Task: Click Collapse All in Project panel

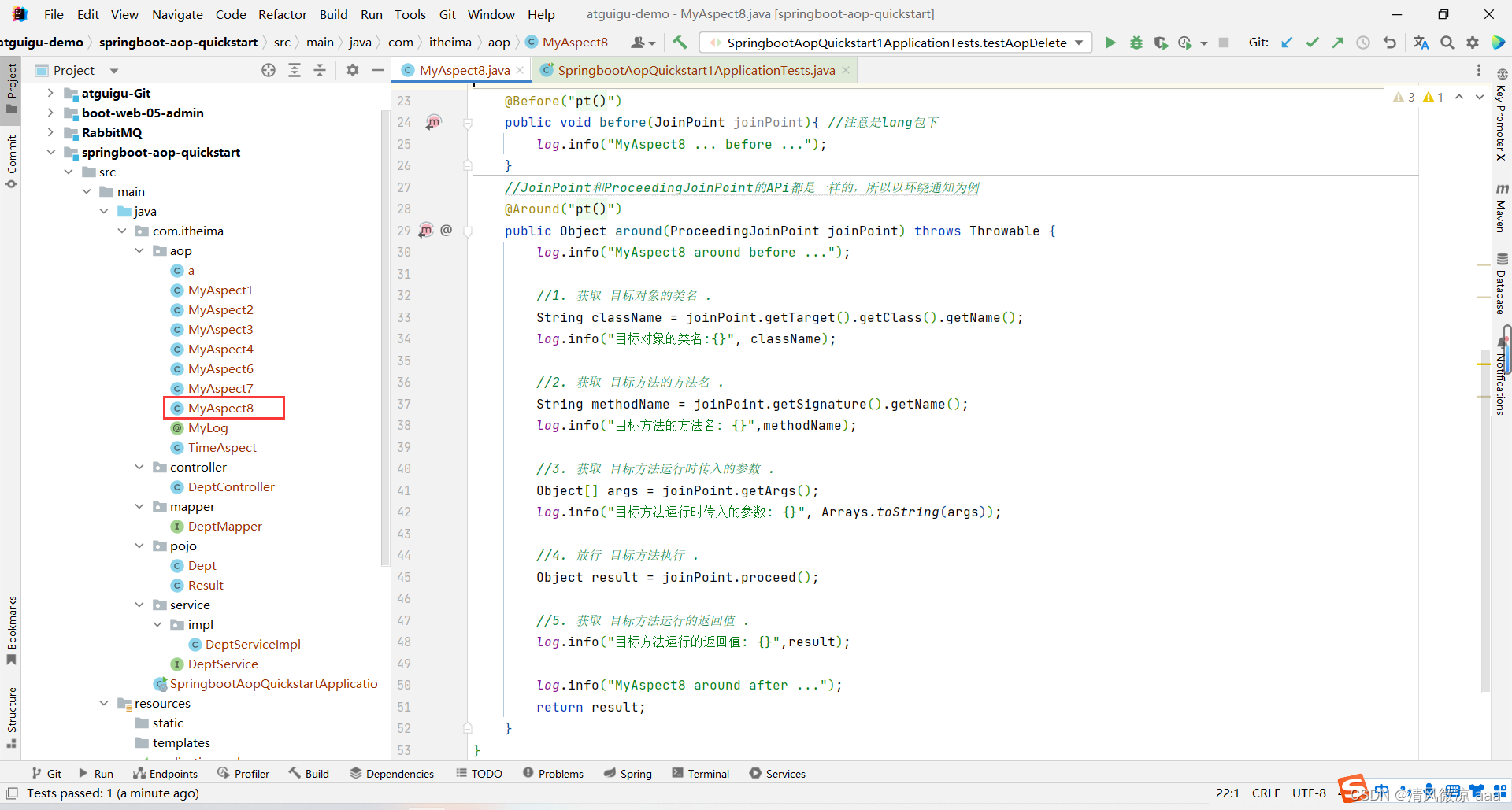Action: pyautogui.click(x=320, y=70)
